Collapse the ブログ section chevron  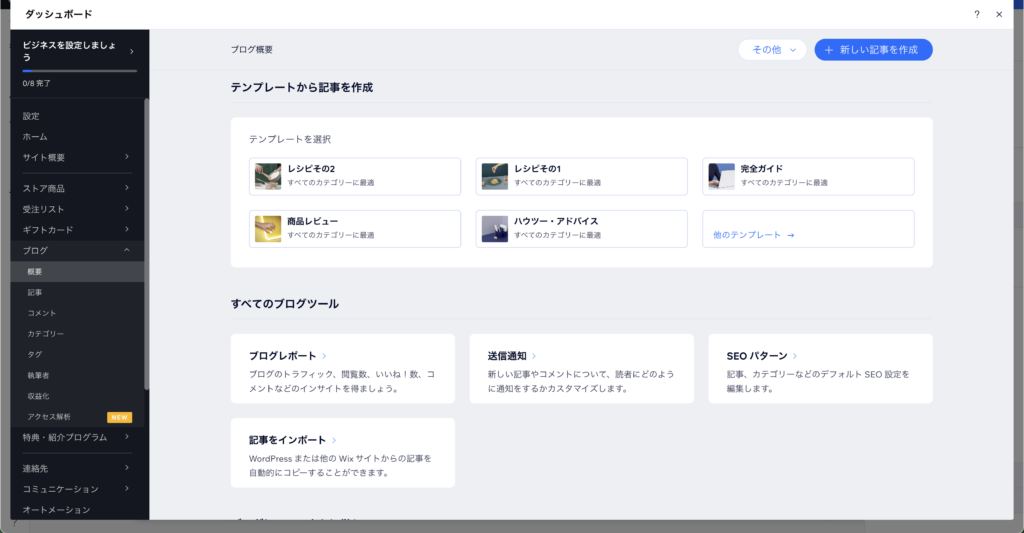(127, 250)
